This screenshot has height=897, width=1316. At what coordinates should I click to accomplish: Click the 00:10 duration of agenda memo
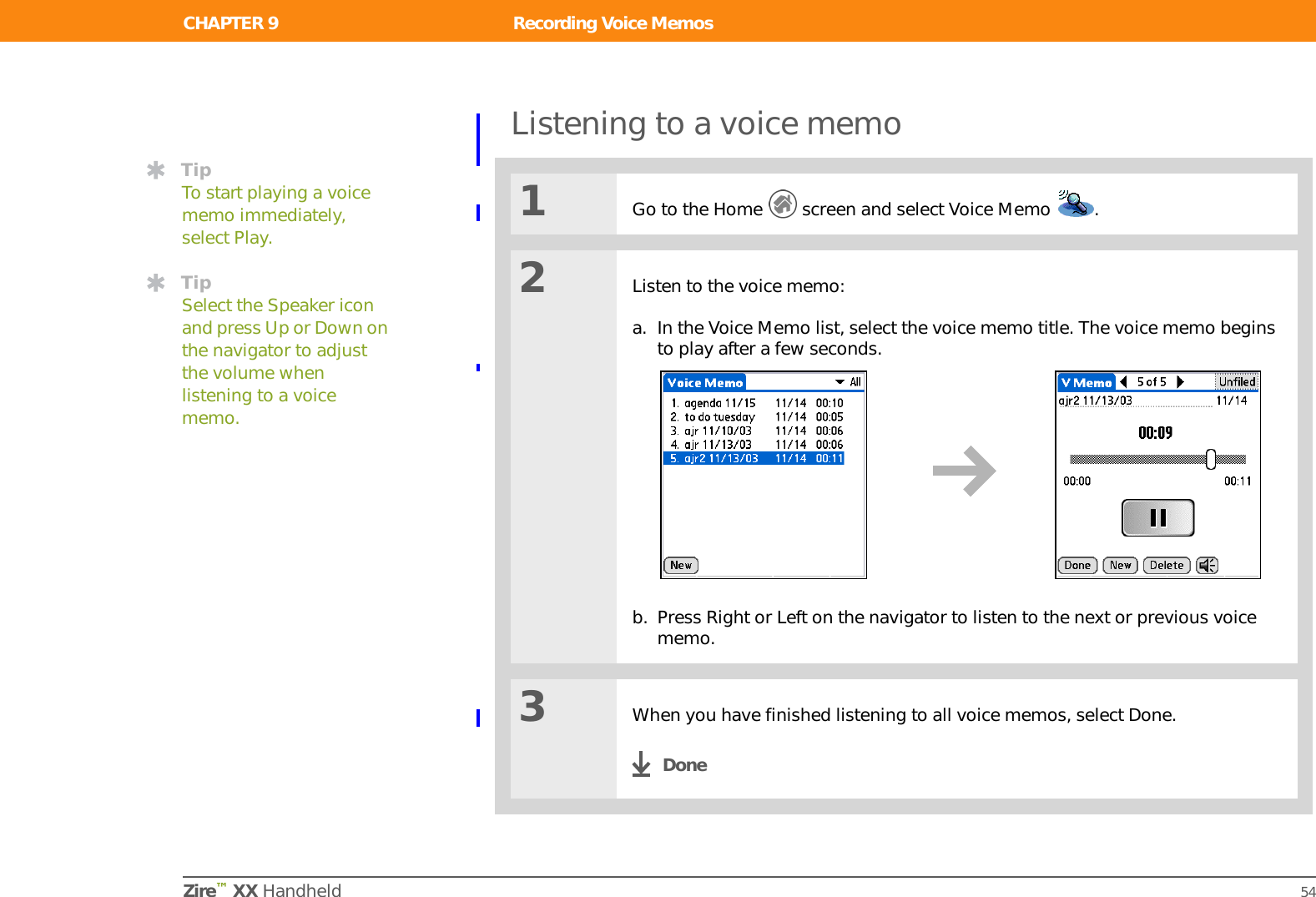pyautogui.click(x=829, y=403)
